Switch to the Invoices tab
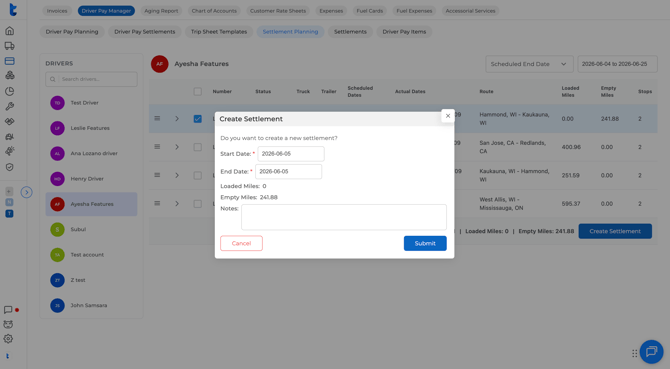 point(57,11)
